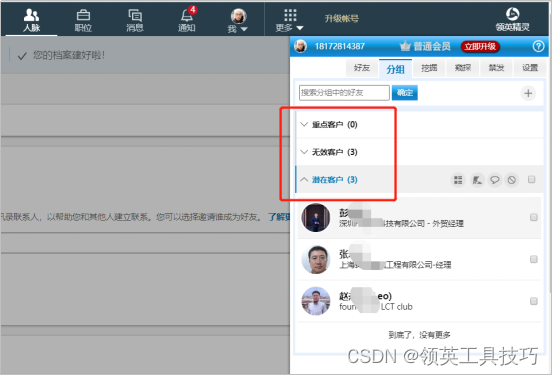Check the box for the LCT club contact
This screenshot has width=553, height=376.
[534, 301]
